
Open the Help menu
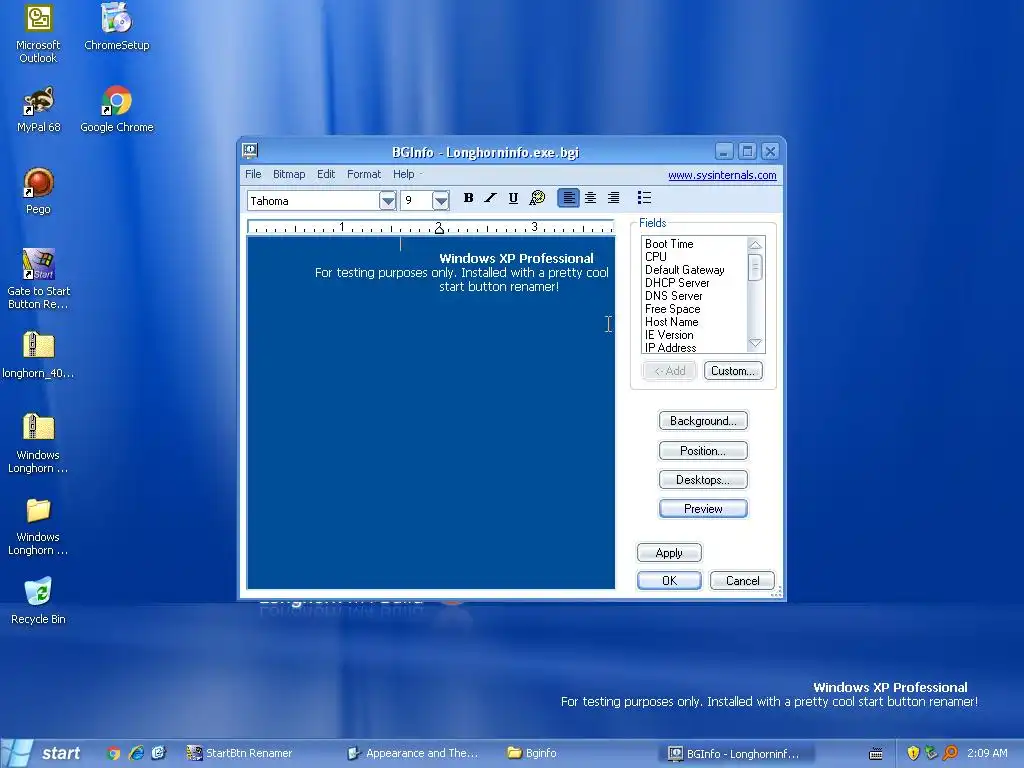pos(403,174)
